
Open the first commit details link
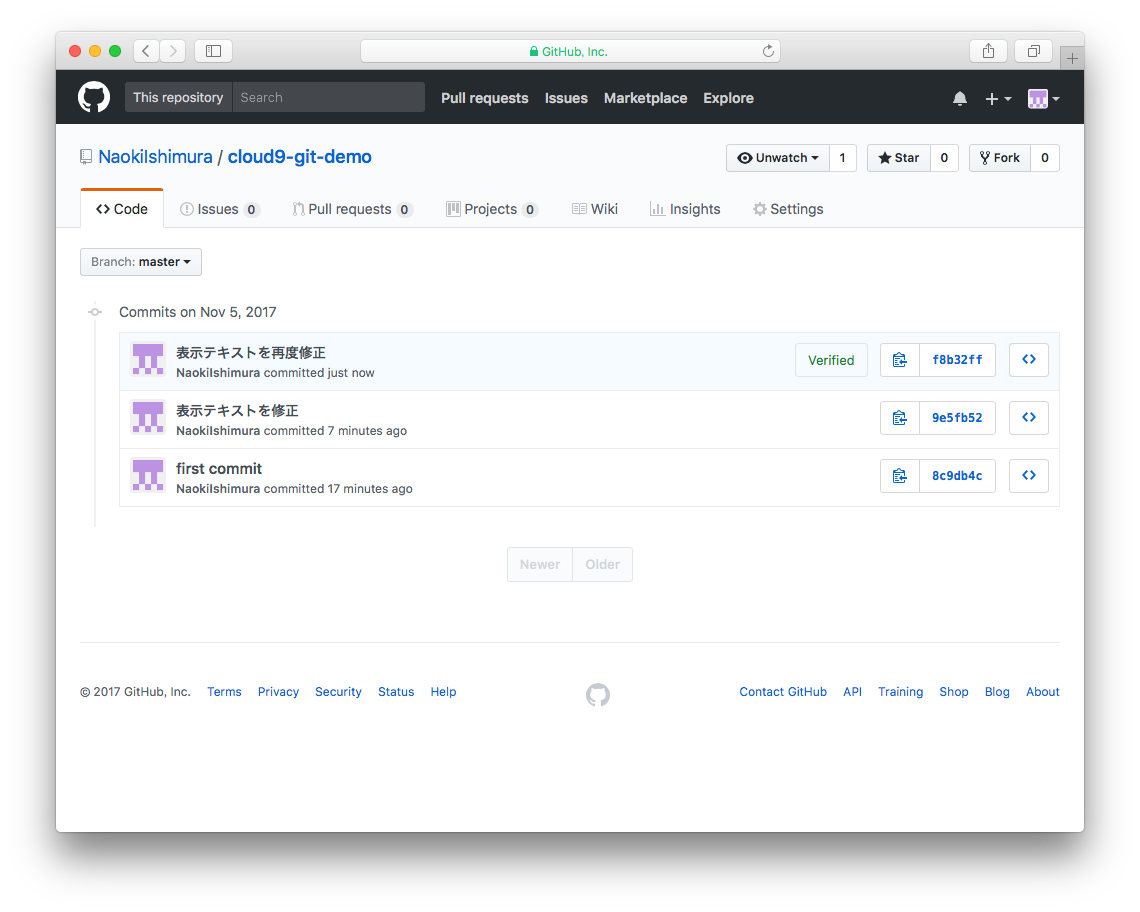click(x=219, y=468)
